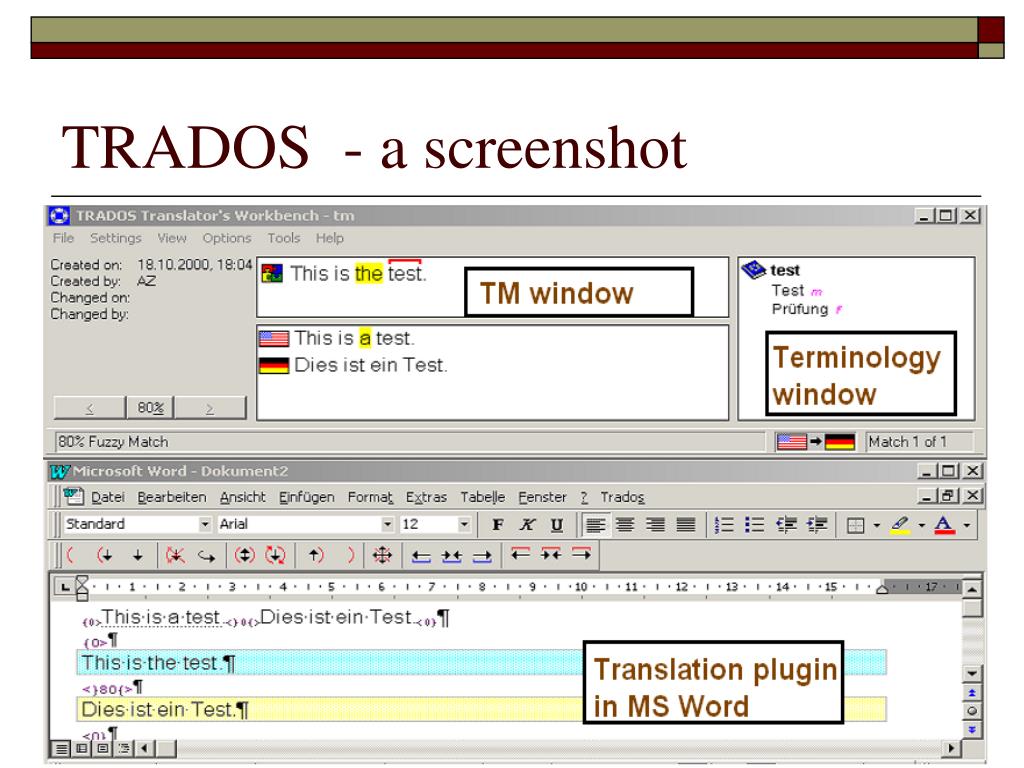Viewport: 1024px width, 768px height.
Task: Toggle right text alignment
Action: click(x=656, y=524)
